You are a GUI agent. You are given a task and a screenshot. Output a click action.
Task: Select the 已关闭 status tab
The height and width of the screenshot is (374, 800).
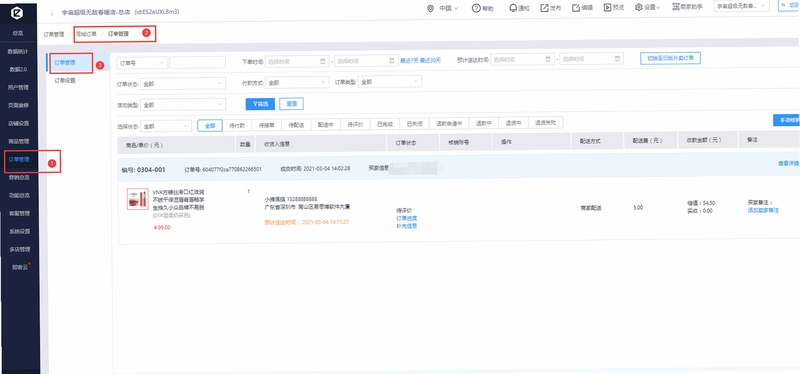pos(414,123)
